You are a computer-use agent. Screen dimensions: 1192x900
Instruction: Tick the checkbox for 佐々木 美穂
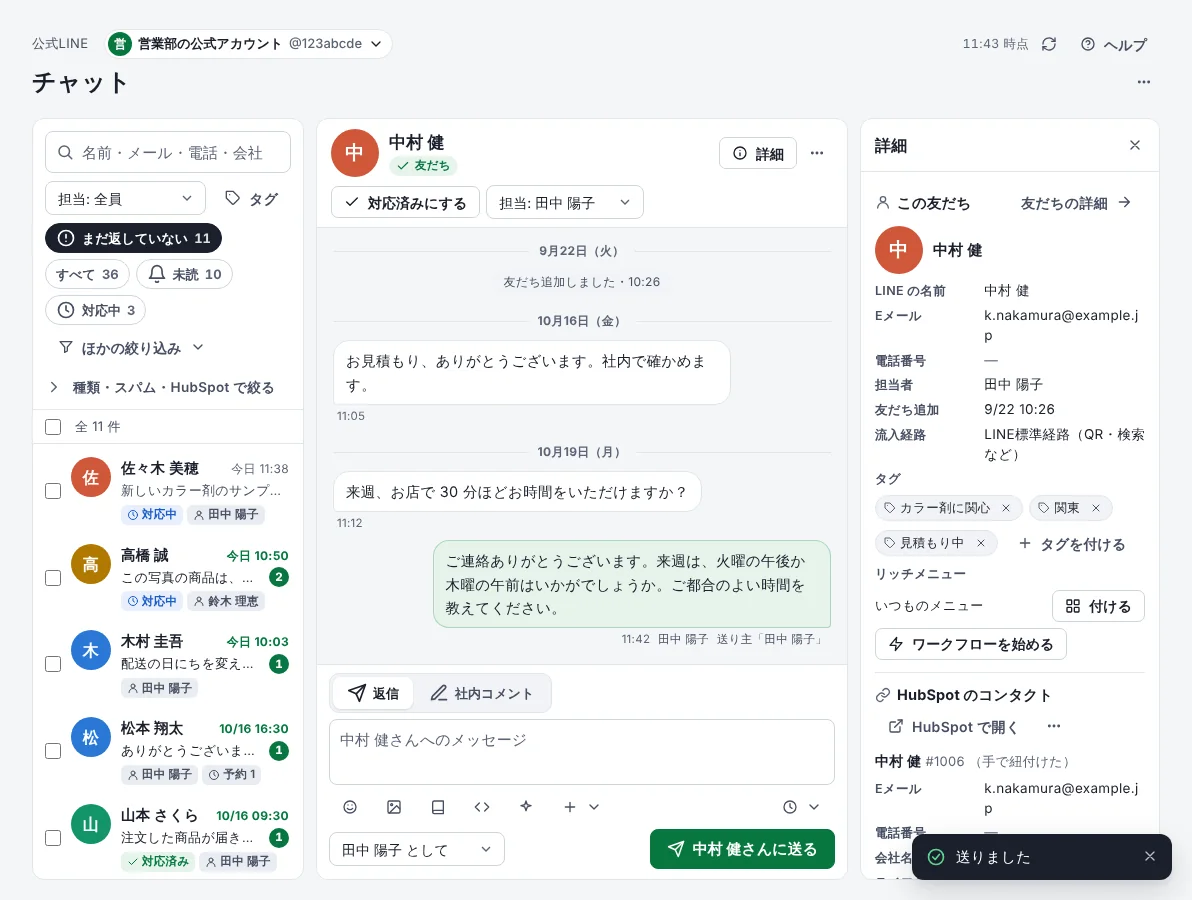53,491
